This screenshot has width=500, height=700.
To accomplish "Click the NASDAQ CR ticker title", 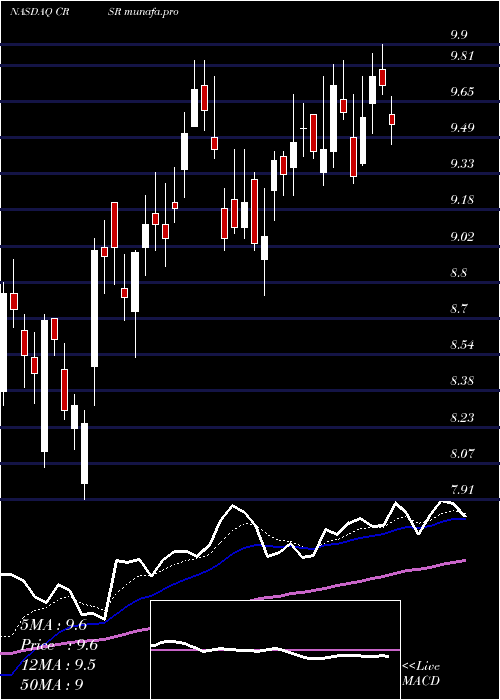I will tap(38, 12).
